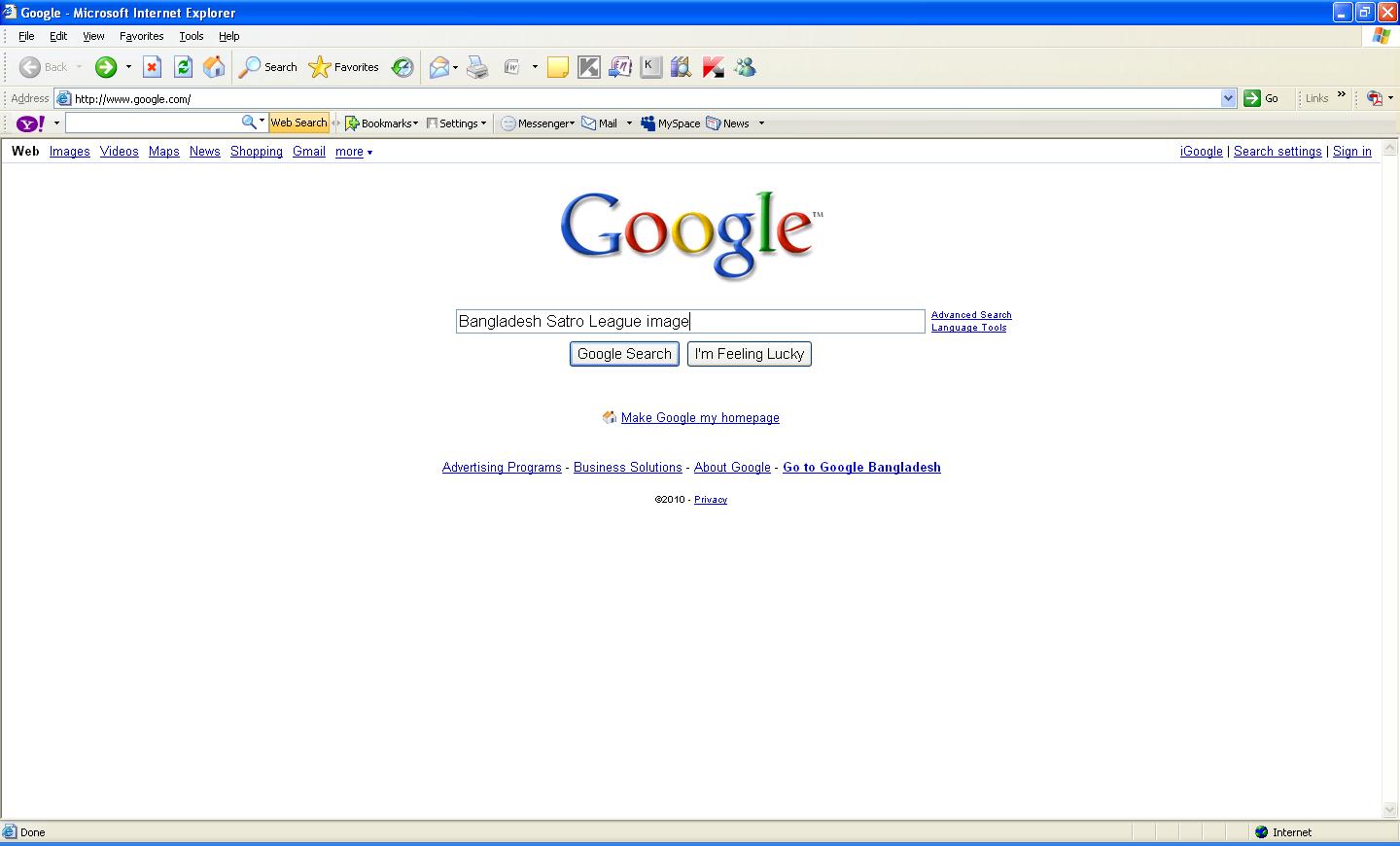Open the Favorites star panel
The width and height of the screenshot is (1400, 846).
343,67
